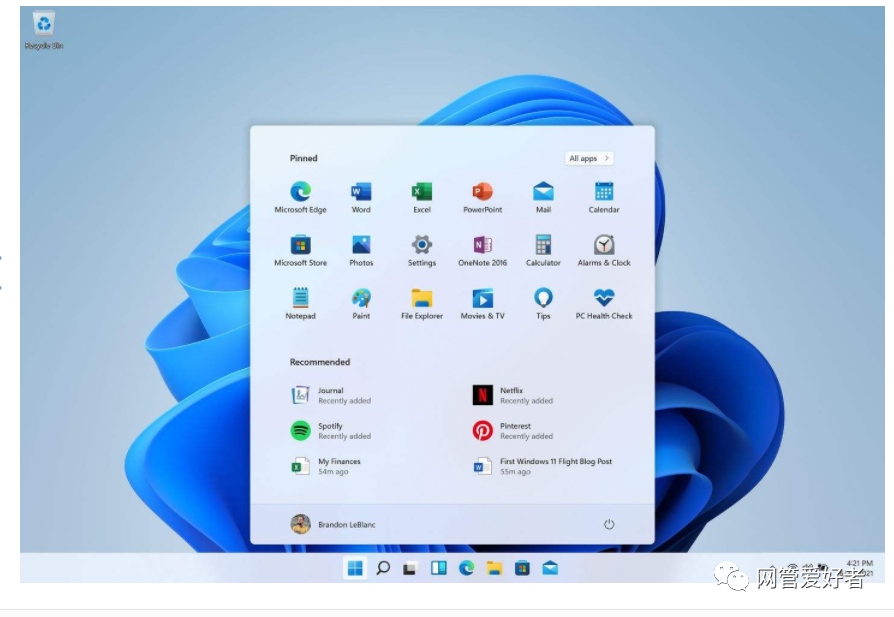Open the Settings gear app
Screen dimensions: 894x617
click(422, 250)
